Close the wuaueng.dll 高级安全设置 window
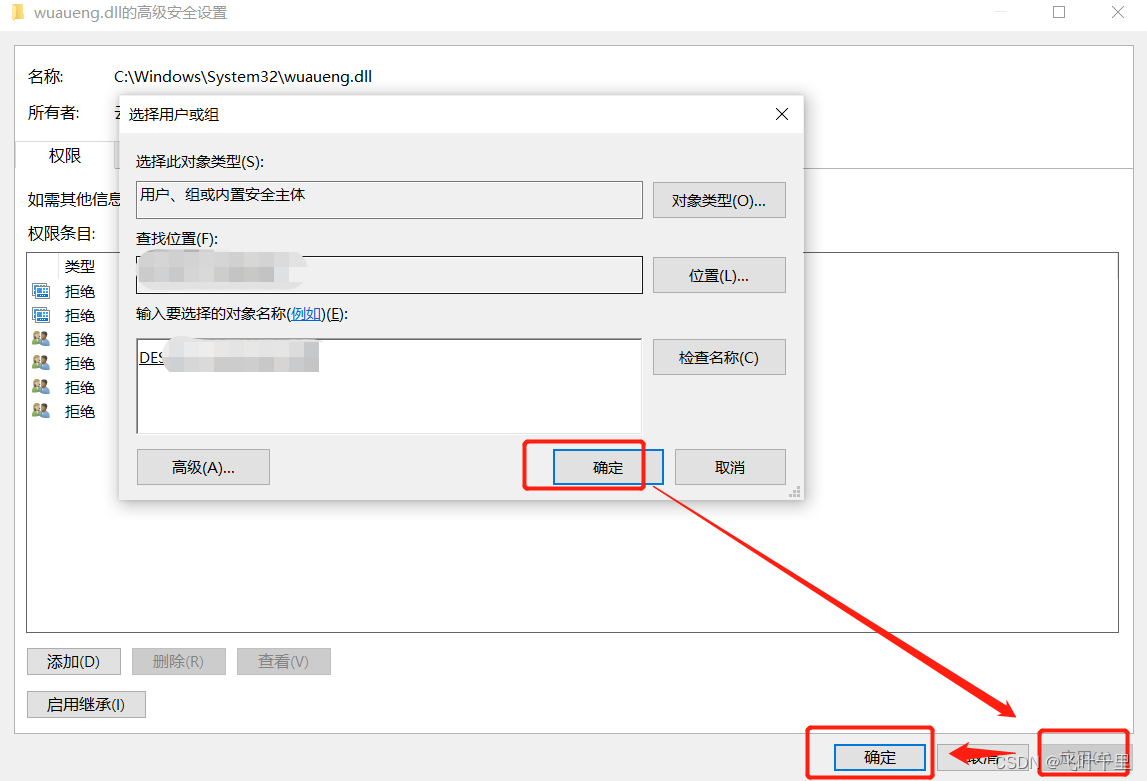Viewport: 1147px width, 781px height. [1118, 12]
